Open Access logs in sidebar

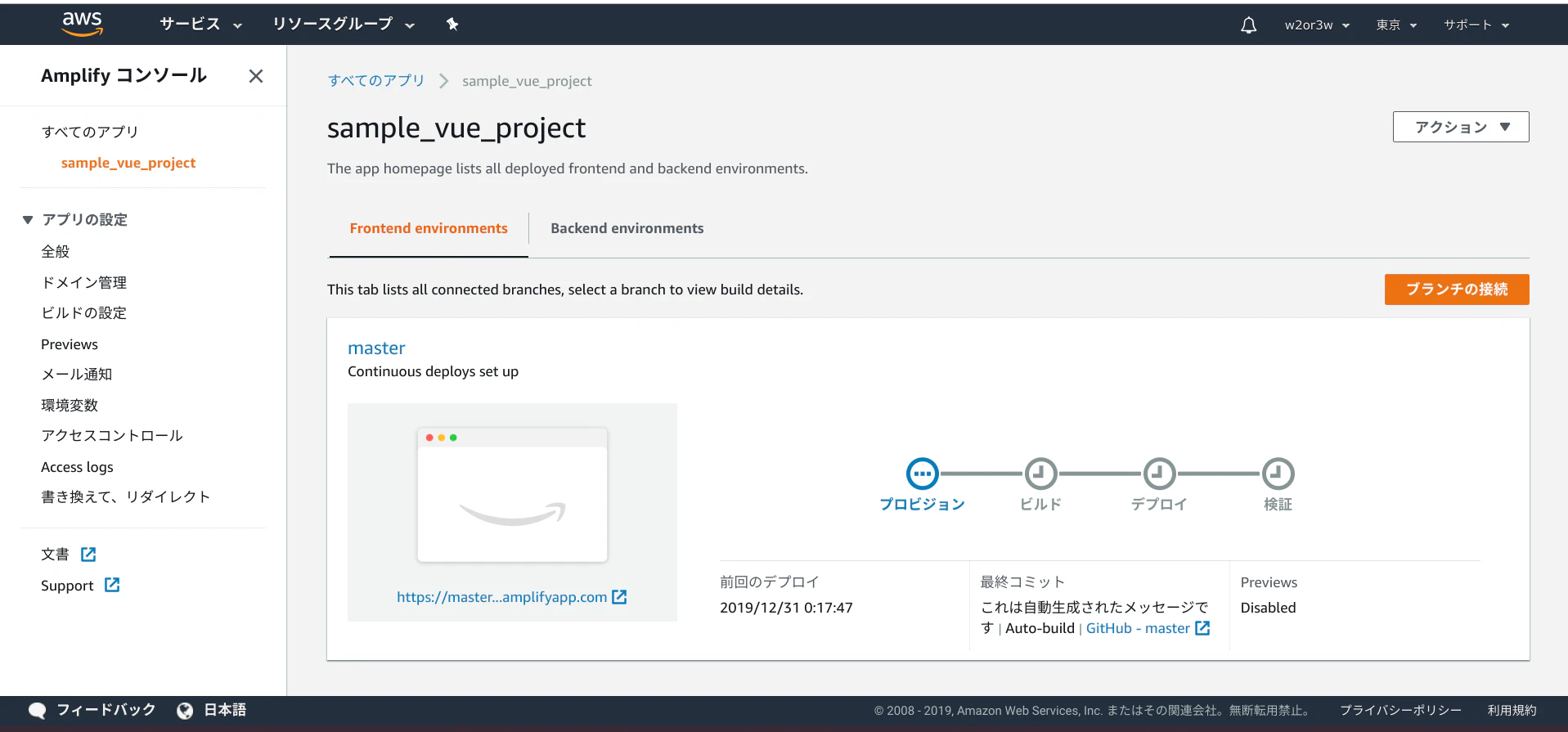point(77,467)
